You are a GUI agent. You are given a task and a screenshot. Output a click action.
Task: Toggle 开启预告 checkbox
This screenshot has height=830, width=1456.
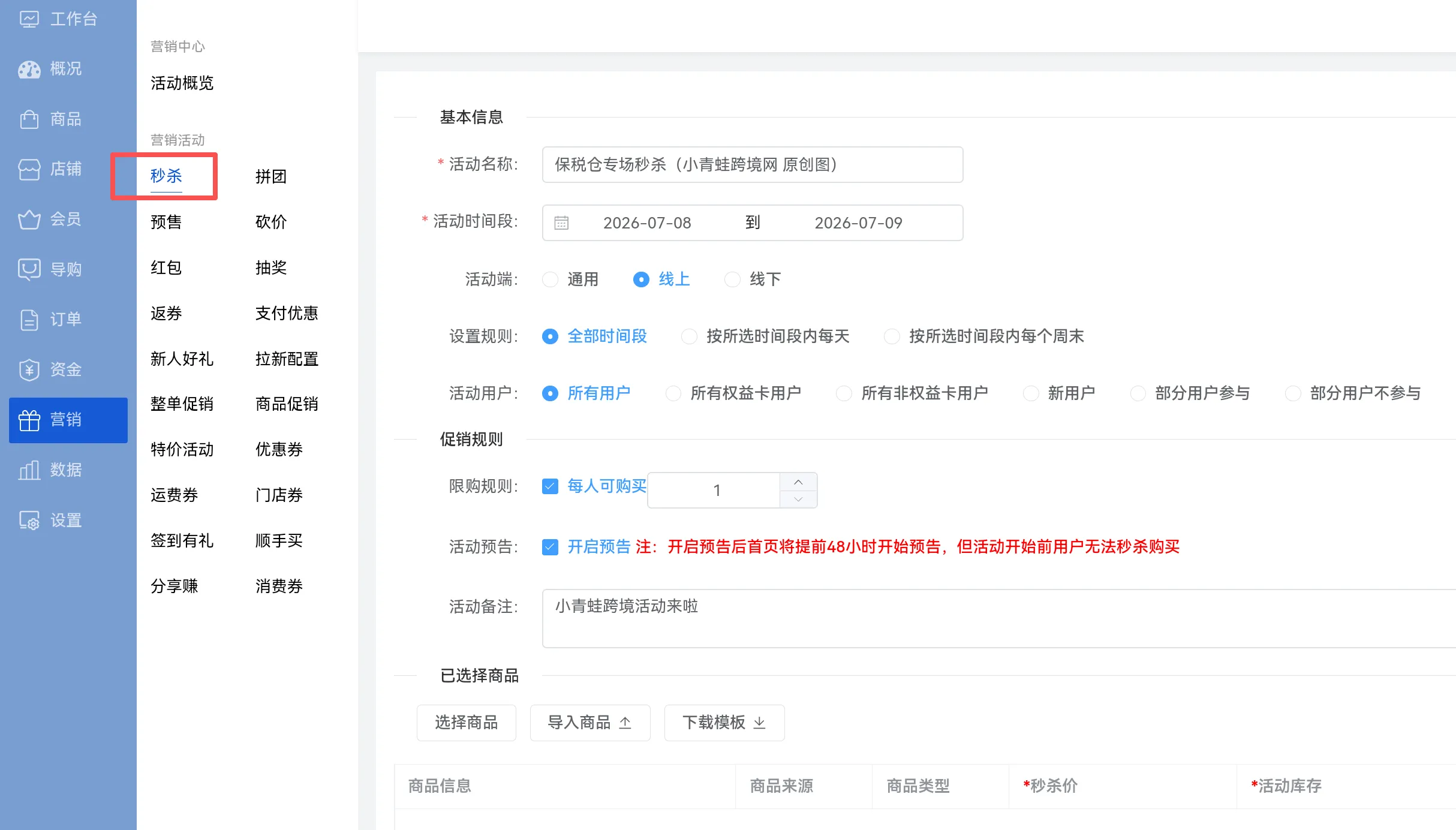(x=550, y=547)
